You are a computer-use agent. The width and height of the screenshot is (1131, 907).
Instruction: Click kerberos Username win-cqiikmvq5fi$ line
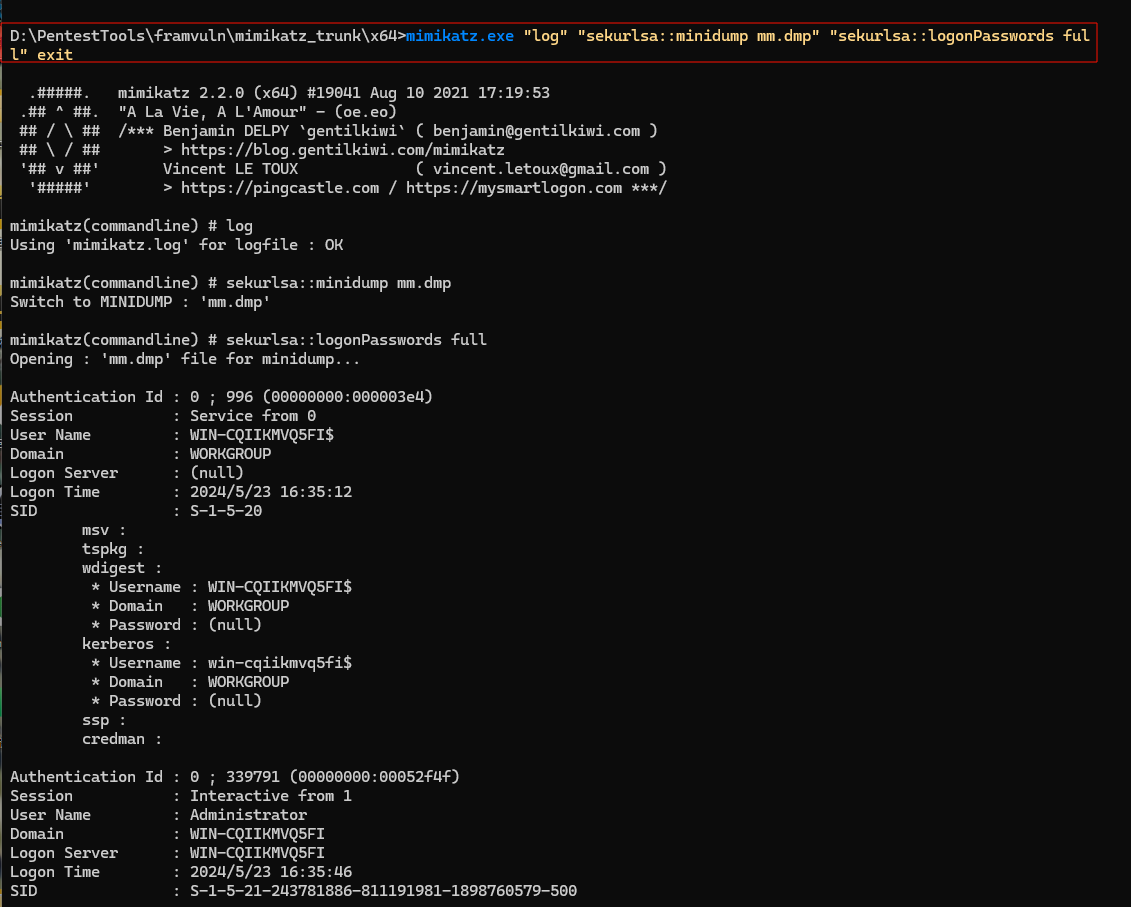(x=221, y=662)
